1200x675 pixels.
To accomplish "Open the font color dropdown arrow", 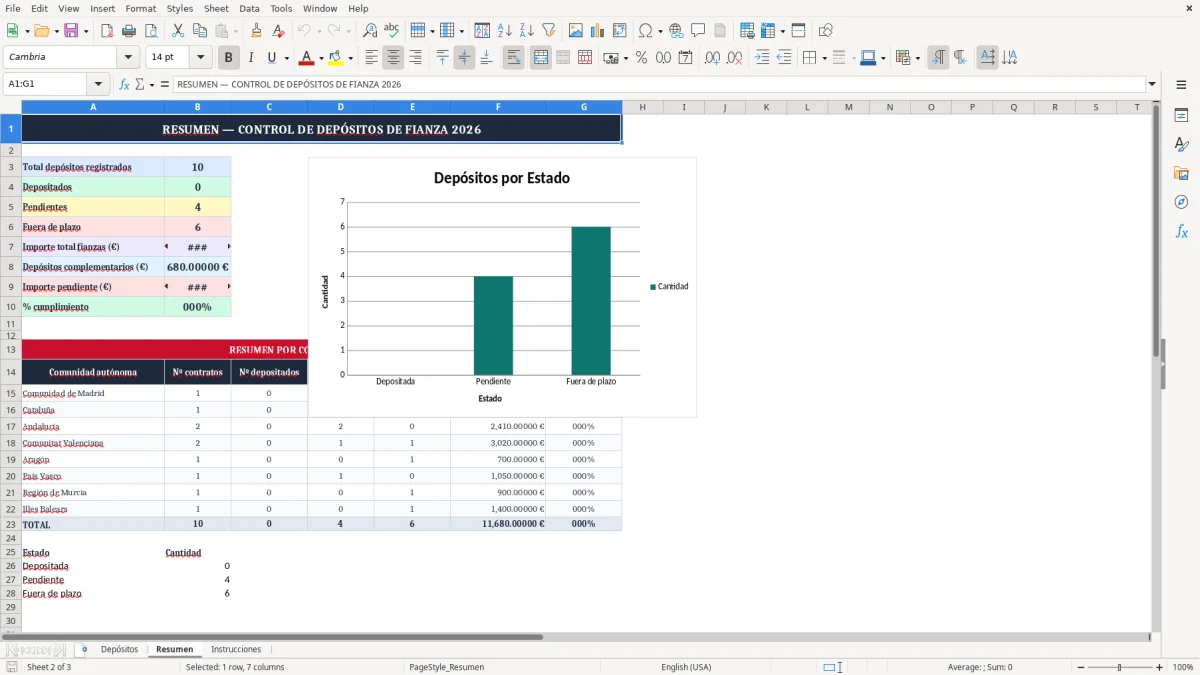I will [322, 58].
